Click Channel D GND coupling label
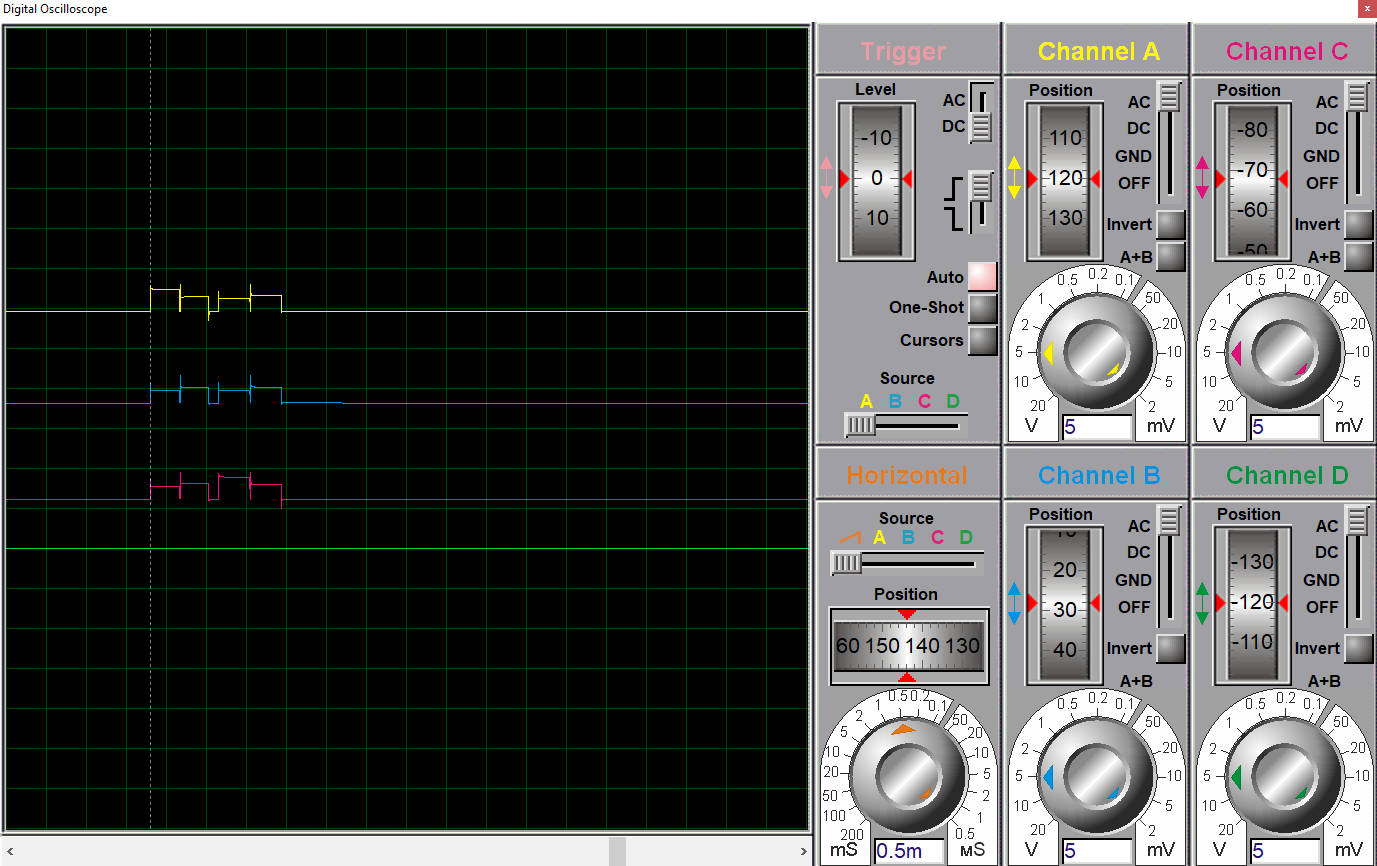Screen dimensions: 1377x866 [x=1321, y=580]
